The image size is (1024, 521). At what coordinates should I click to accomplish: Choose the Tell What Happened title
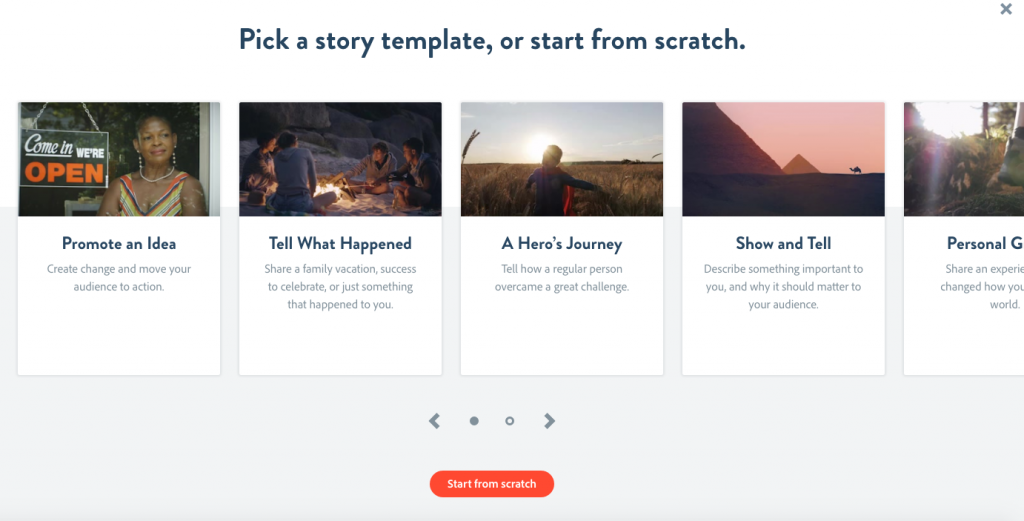click(340, 244)
